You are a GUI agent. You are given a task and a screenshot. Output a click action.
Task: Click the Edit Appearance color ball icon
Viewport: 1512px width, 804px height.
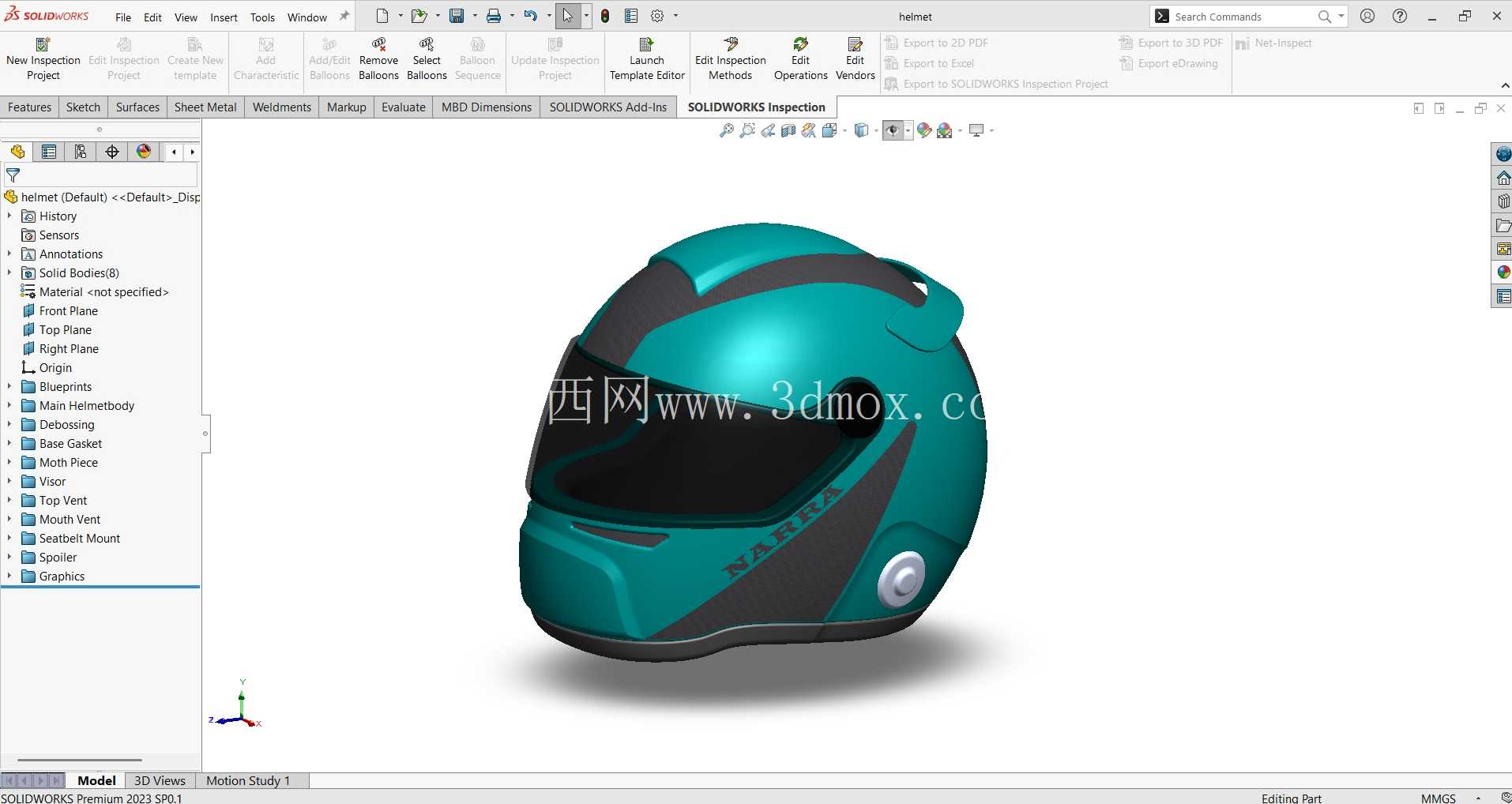pyautogui.click(x=924, y=130)
